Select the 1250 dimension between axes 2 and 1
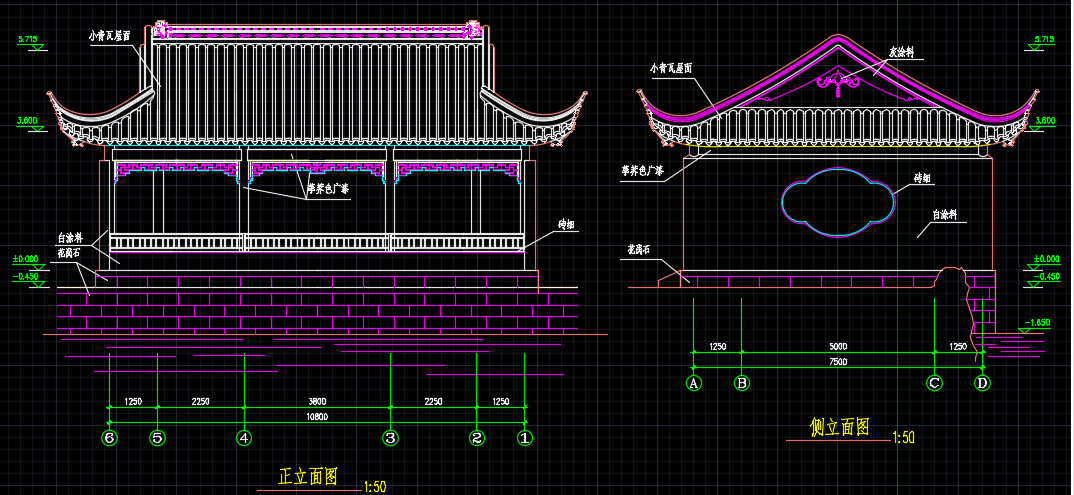Viewport: 1074px width, 495px height. coord(500,401)
